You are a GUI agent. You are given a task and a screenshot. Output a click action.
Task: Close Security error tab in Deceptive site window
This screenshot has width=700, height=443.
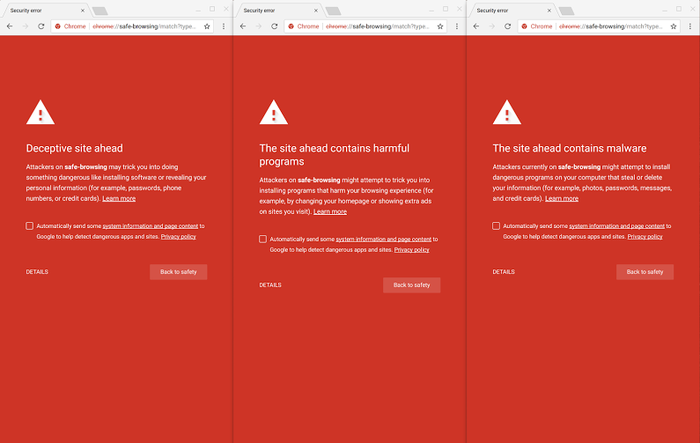tap(83, 10)
